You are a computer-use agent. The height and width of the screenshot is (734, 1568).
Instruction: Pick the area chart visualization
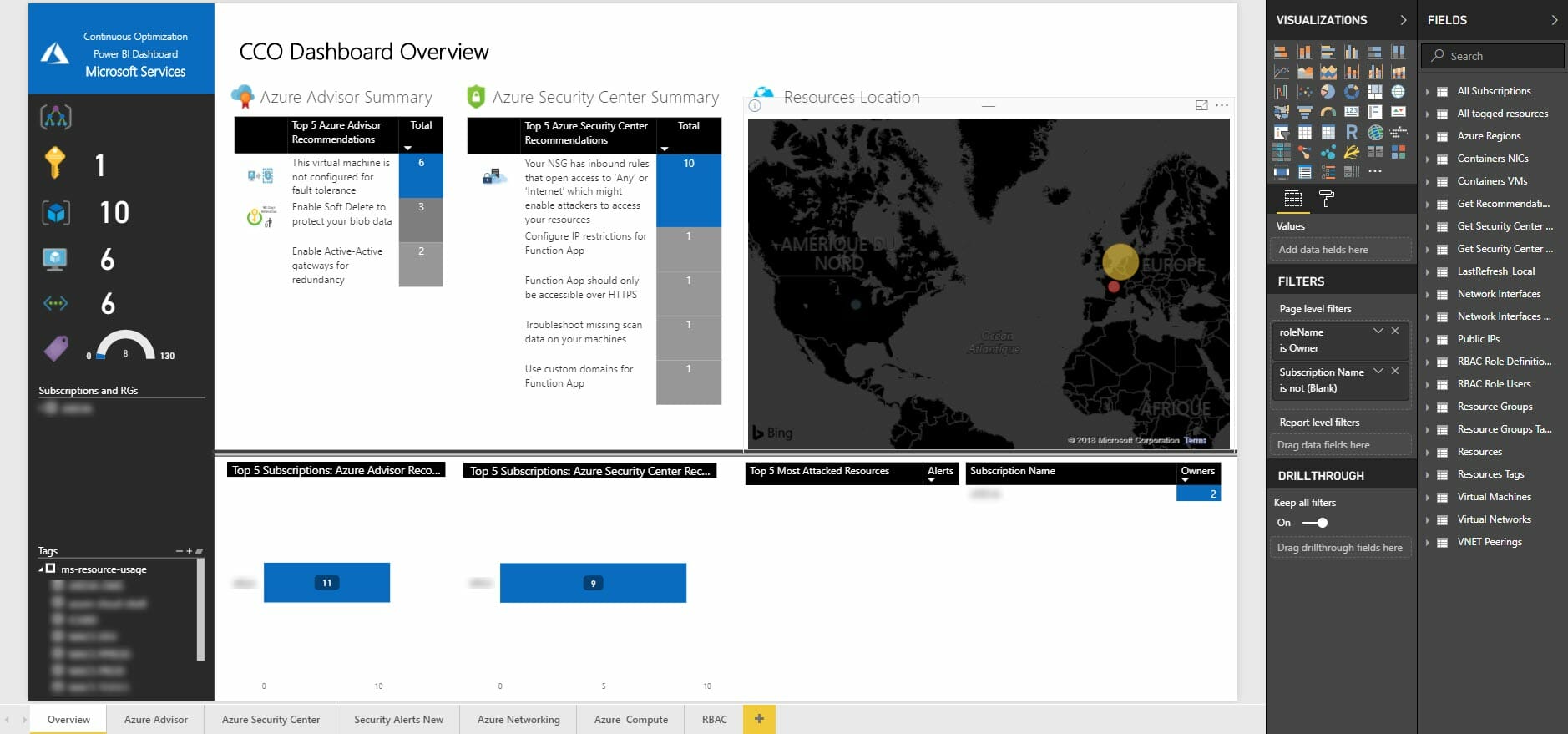point(1304,72)
